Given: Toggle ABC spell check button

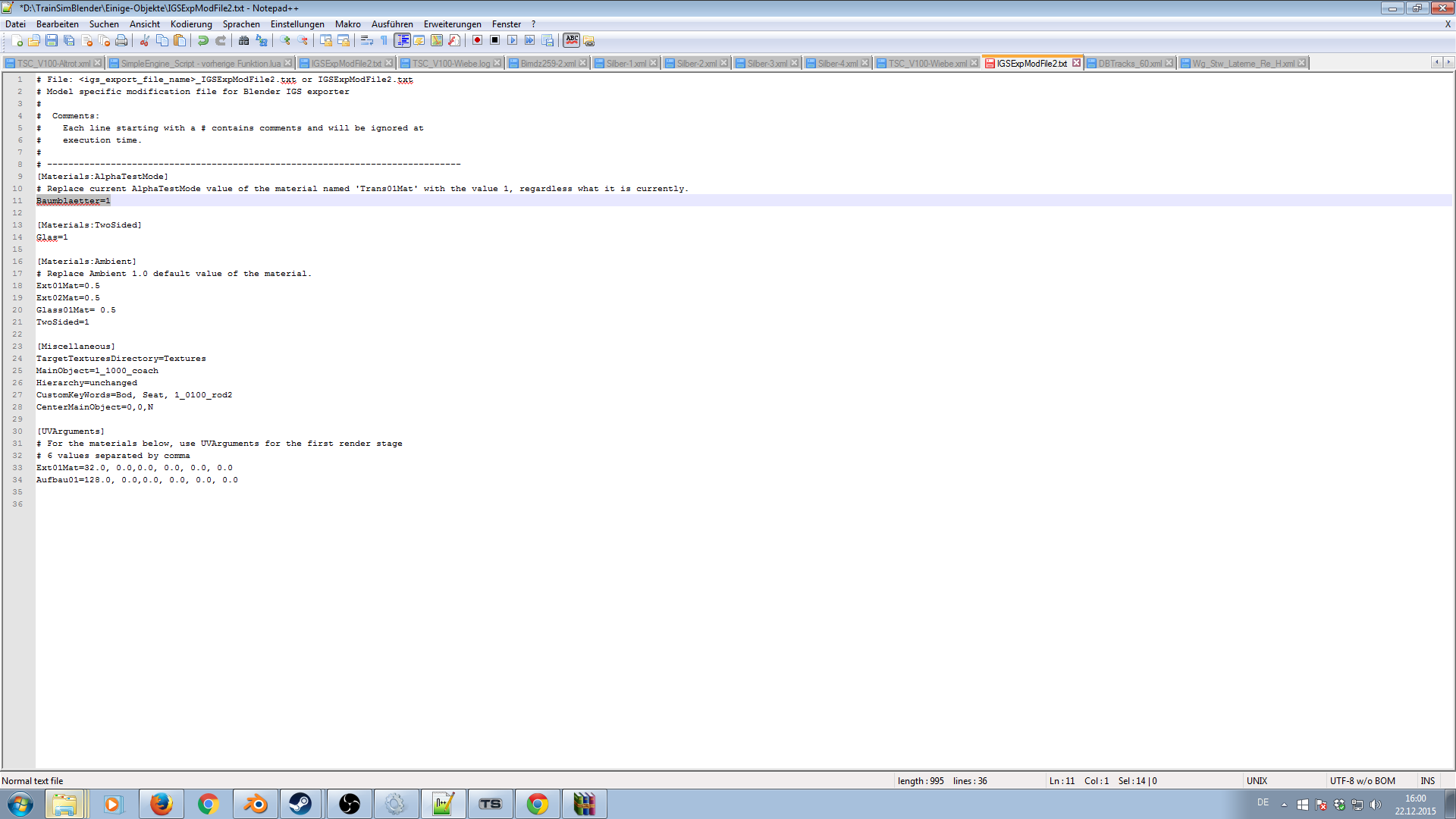Looking at the screenshot, I should 572,41.
